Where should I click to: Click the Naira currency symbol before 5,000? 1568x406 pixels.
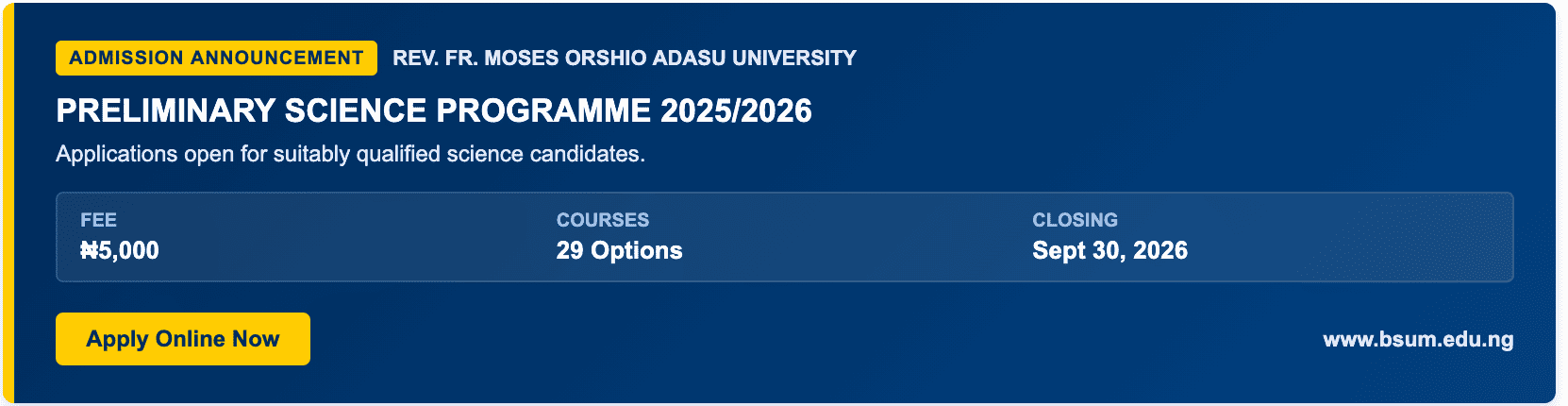89,250
